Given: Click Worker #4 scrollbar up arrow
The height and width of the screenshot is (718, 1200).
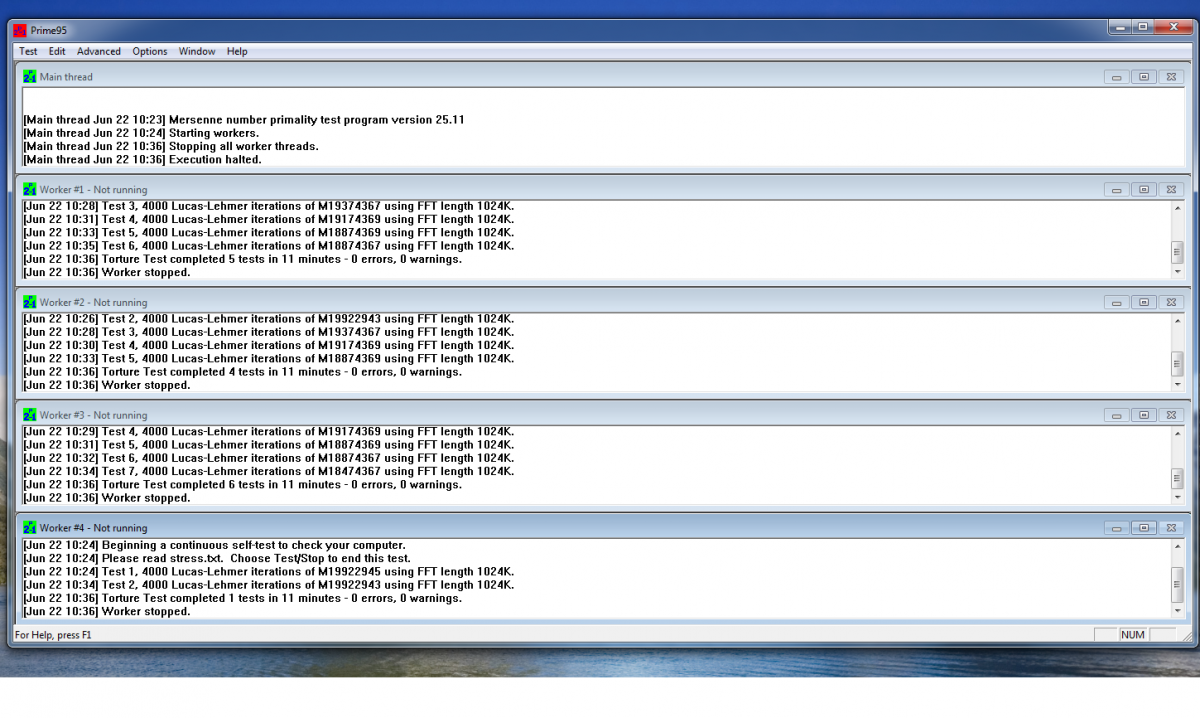Looking at the screenshot, I should pyautogui.click(x=1177, y=546).
